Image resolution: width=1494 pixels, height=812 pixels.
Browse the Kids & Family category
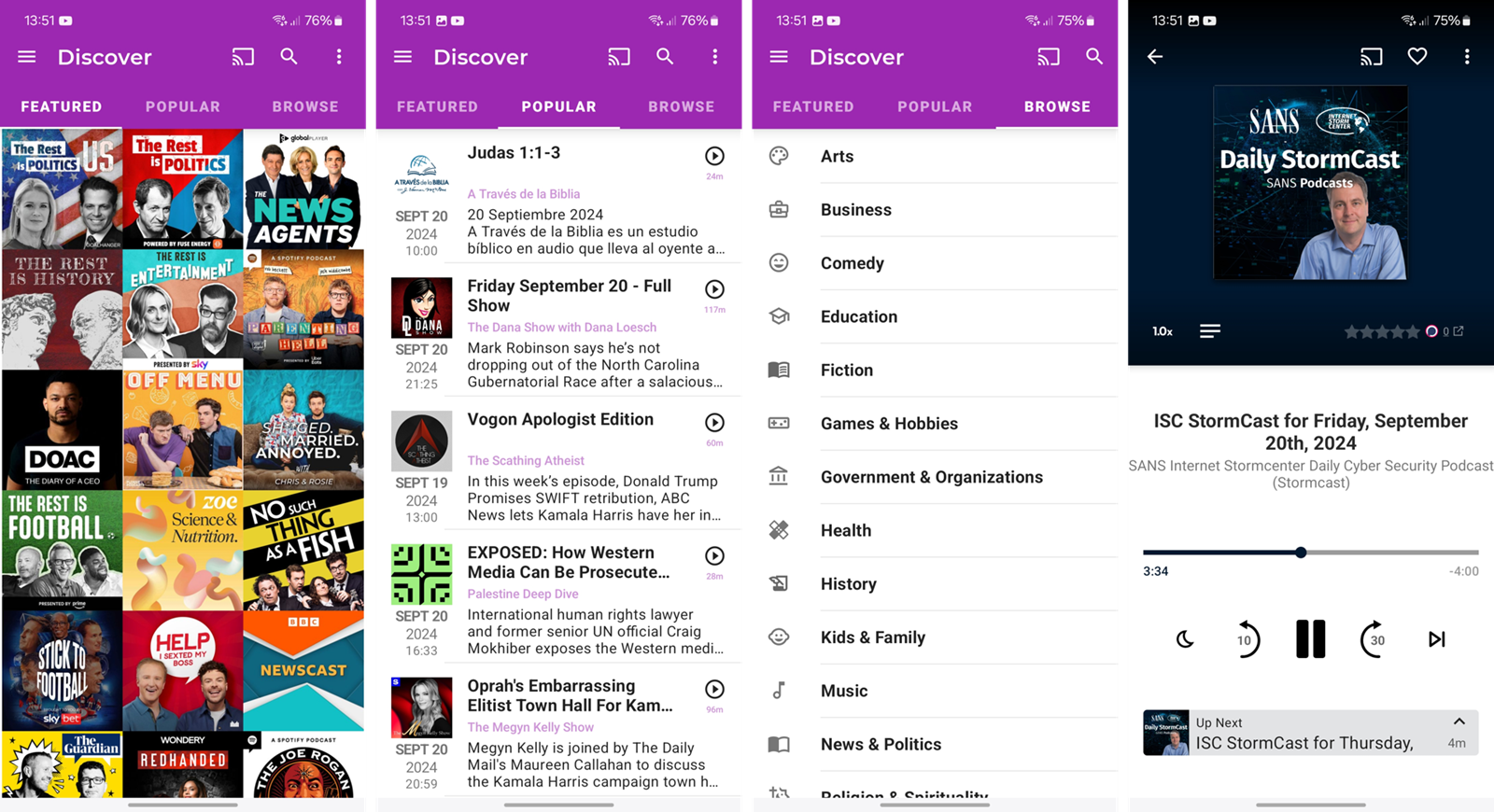click(936, 637)
